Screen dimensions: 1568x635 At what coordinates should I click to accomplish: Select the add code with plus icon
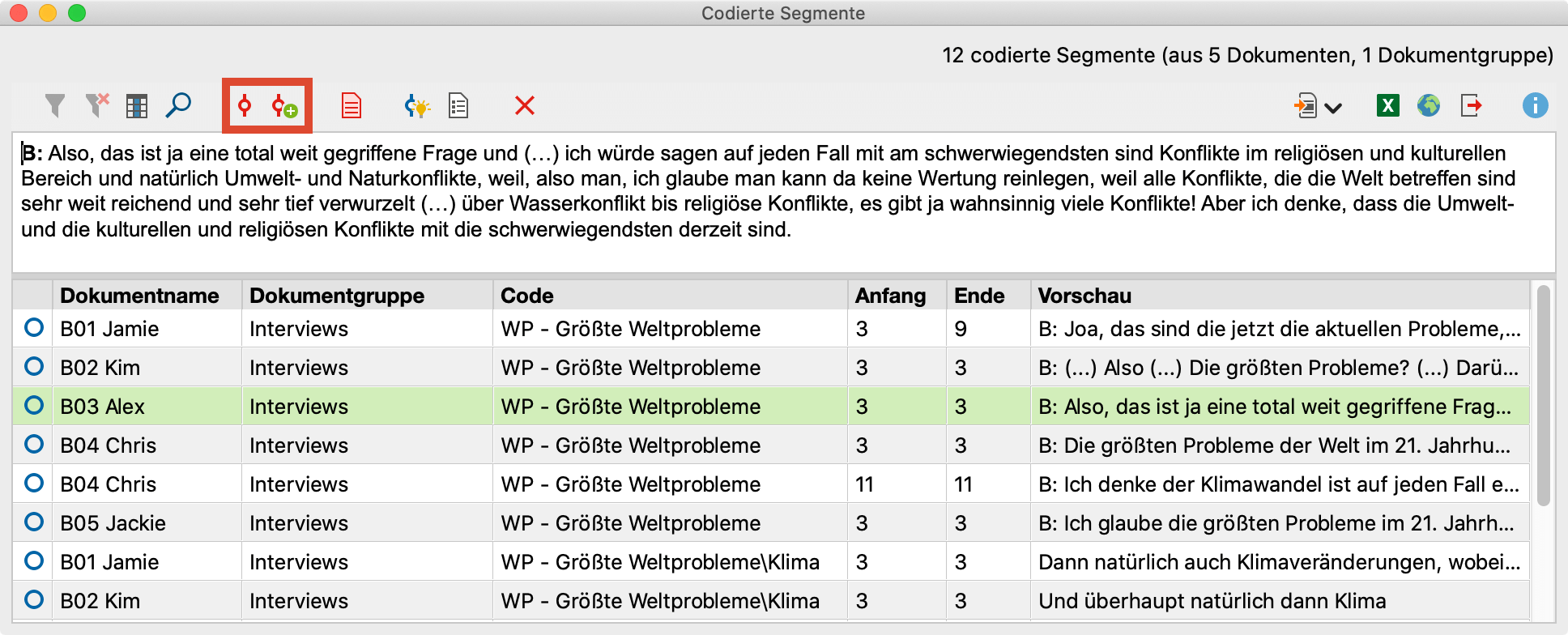coord(283,105)
